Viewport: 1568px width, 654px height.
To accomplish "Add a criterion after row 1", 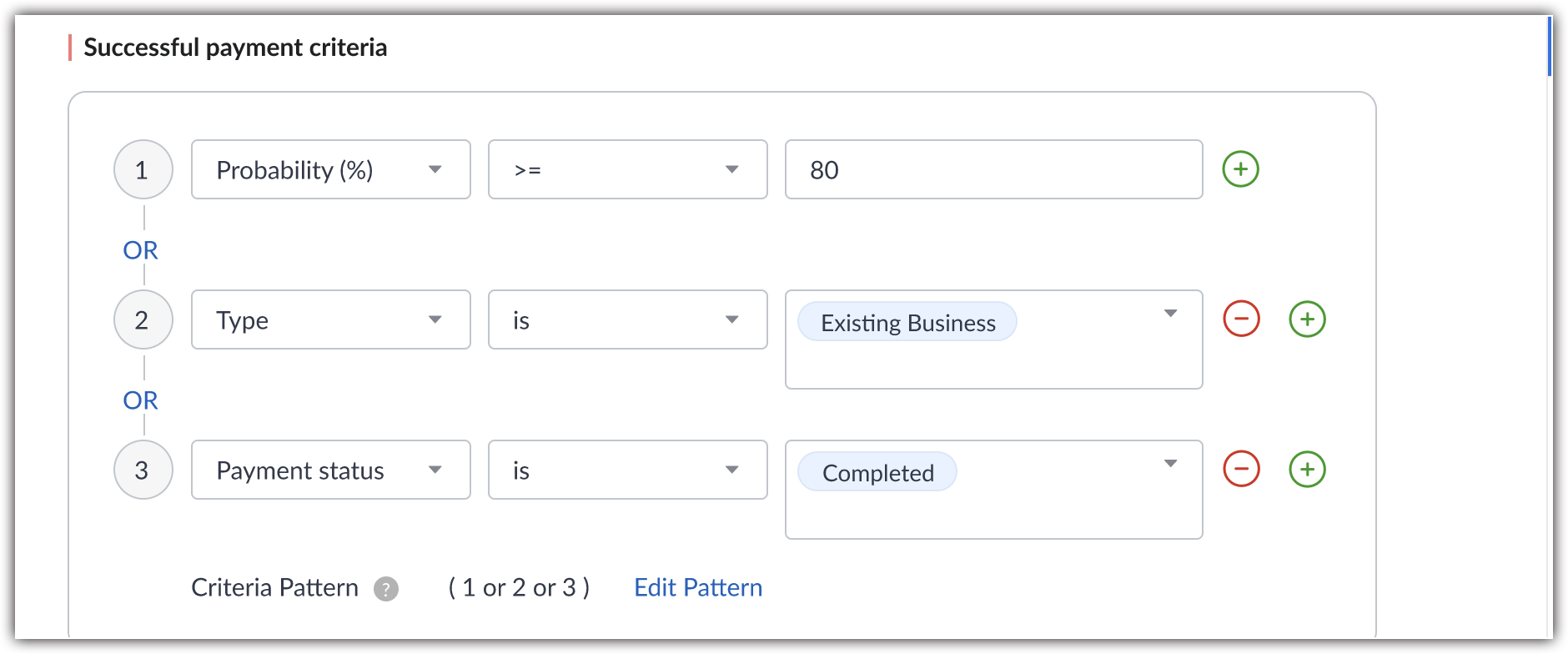I will tap(1240, 169).
